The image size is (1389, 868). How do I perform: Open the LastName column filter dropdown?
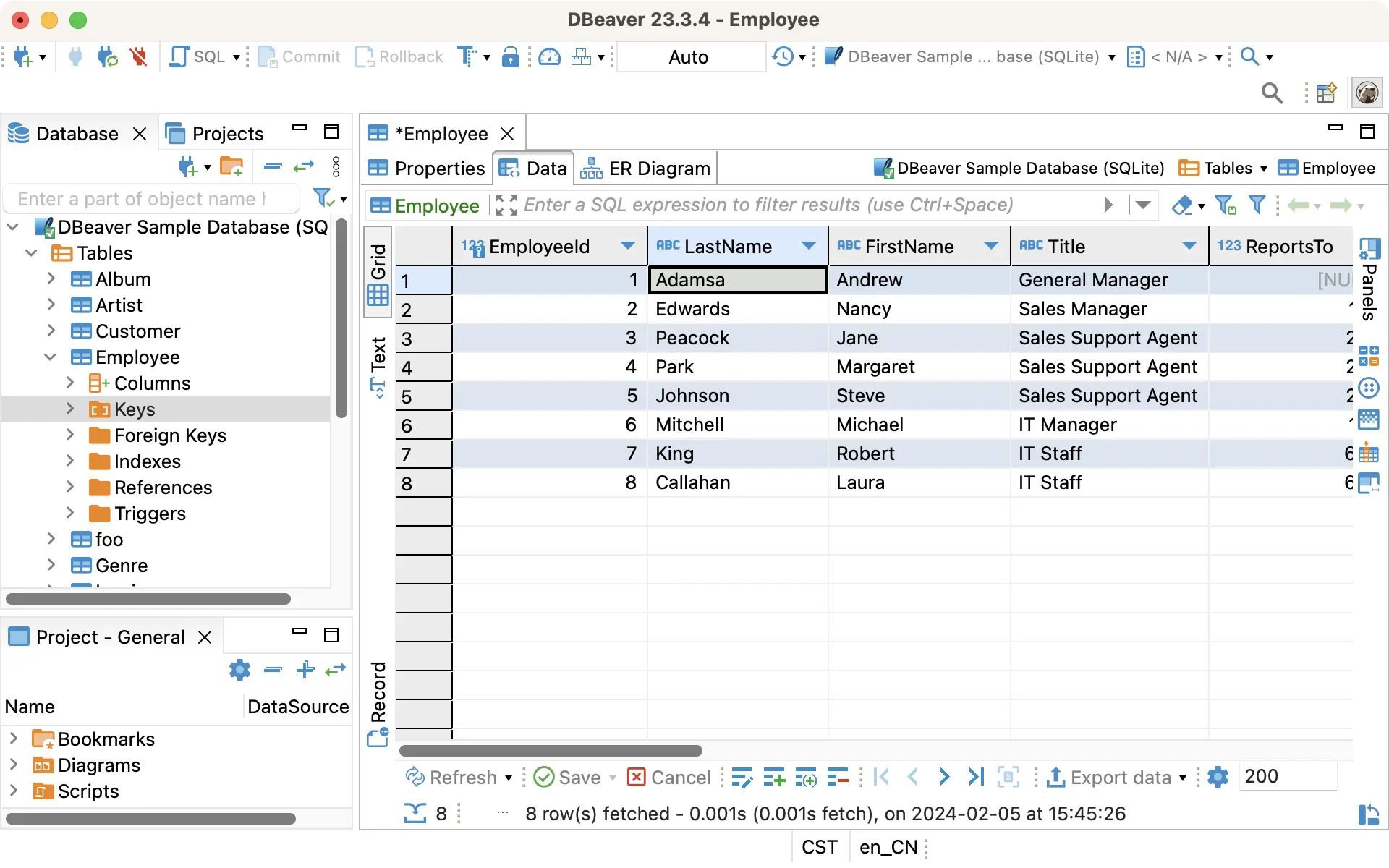tap(808, 246)
